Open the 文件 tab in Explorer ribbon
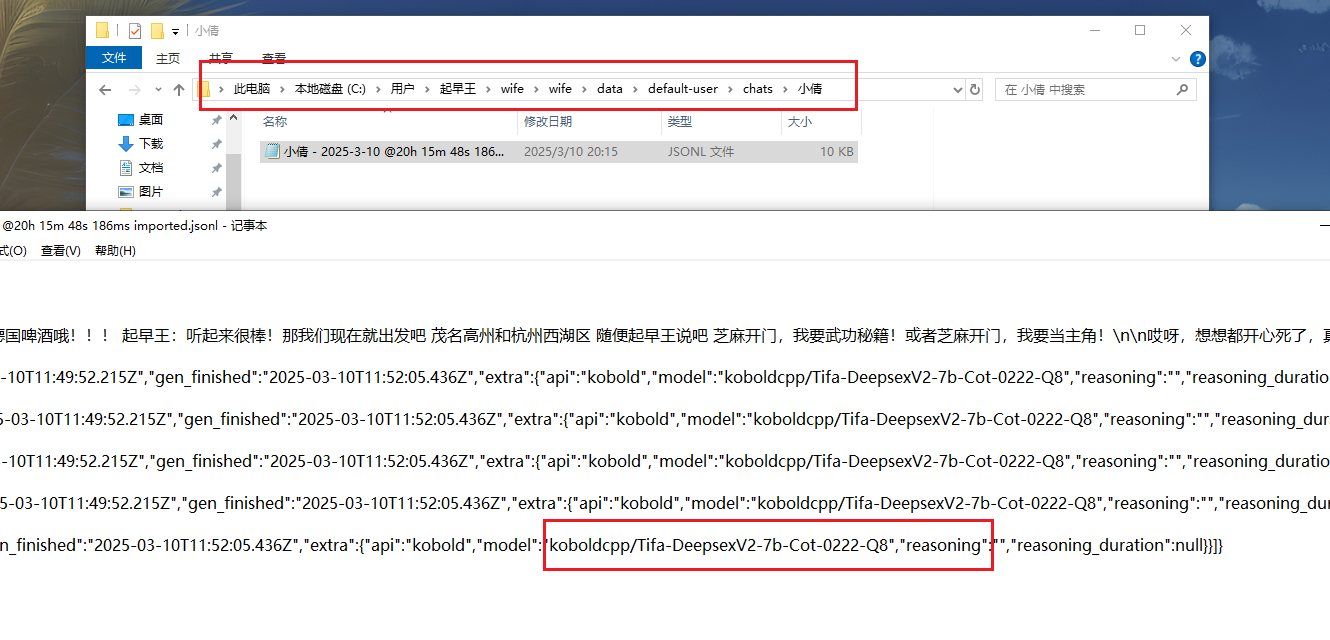Screen dimensions: 1330x640 [x=115, y=58]
